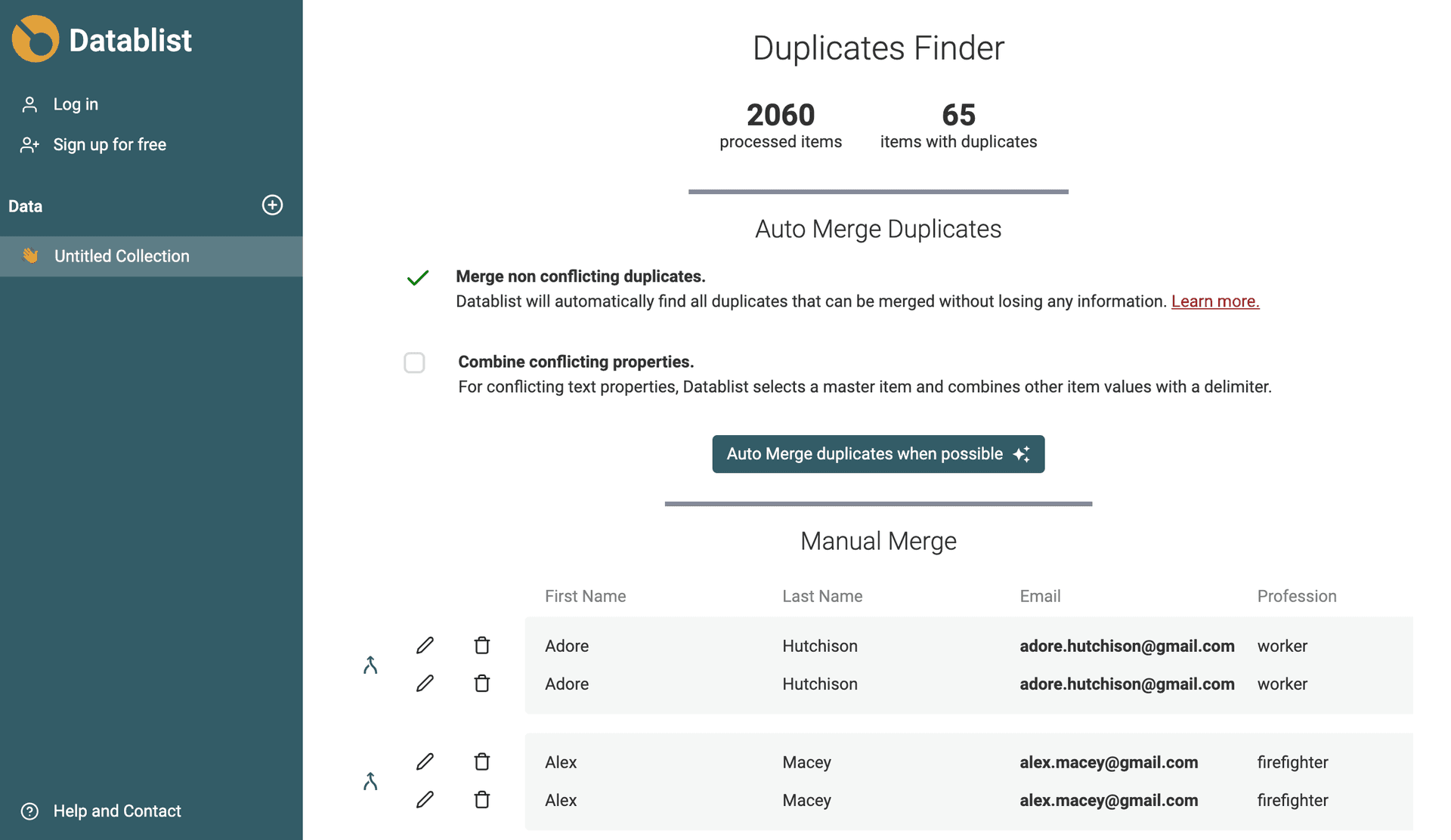Click adore.hutchison@gmail.com cell in first row
This screenshot has height=840, width=1451.
point(1127,646)
